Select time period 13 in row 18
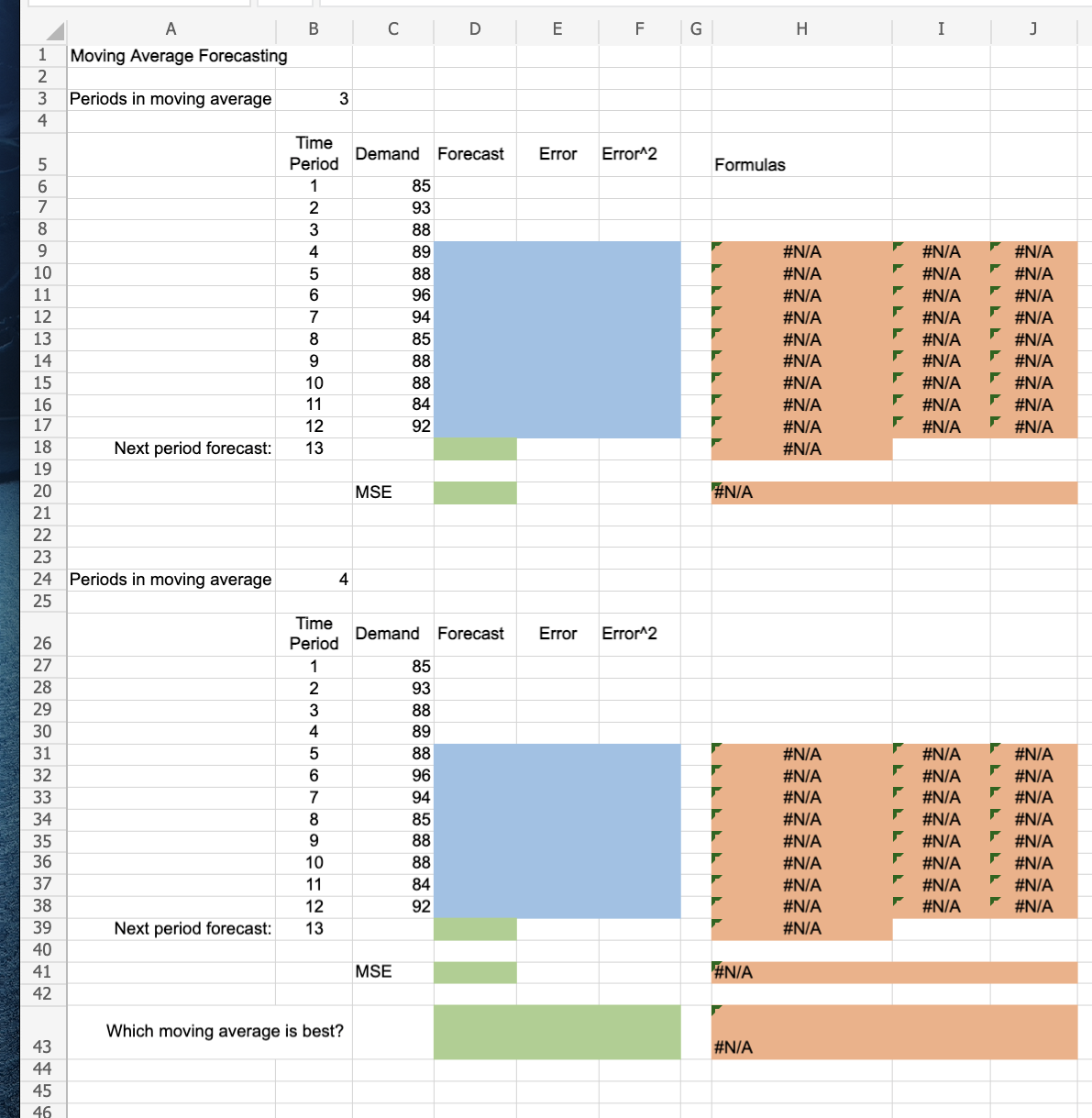This screenshot has height=1118, width=1092. [x=314, y=448]
